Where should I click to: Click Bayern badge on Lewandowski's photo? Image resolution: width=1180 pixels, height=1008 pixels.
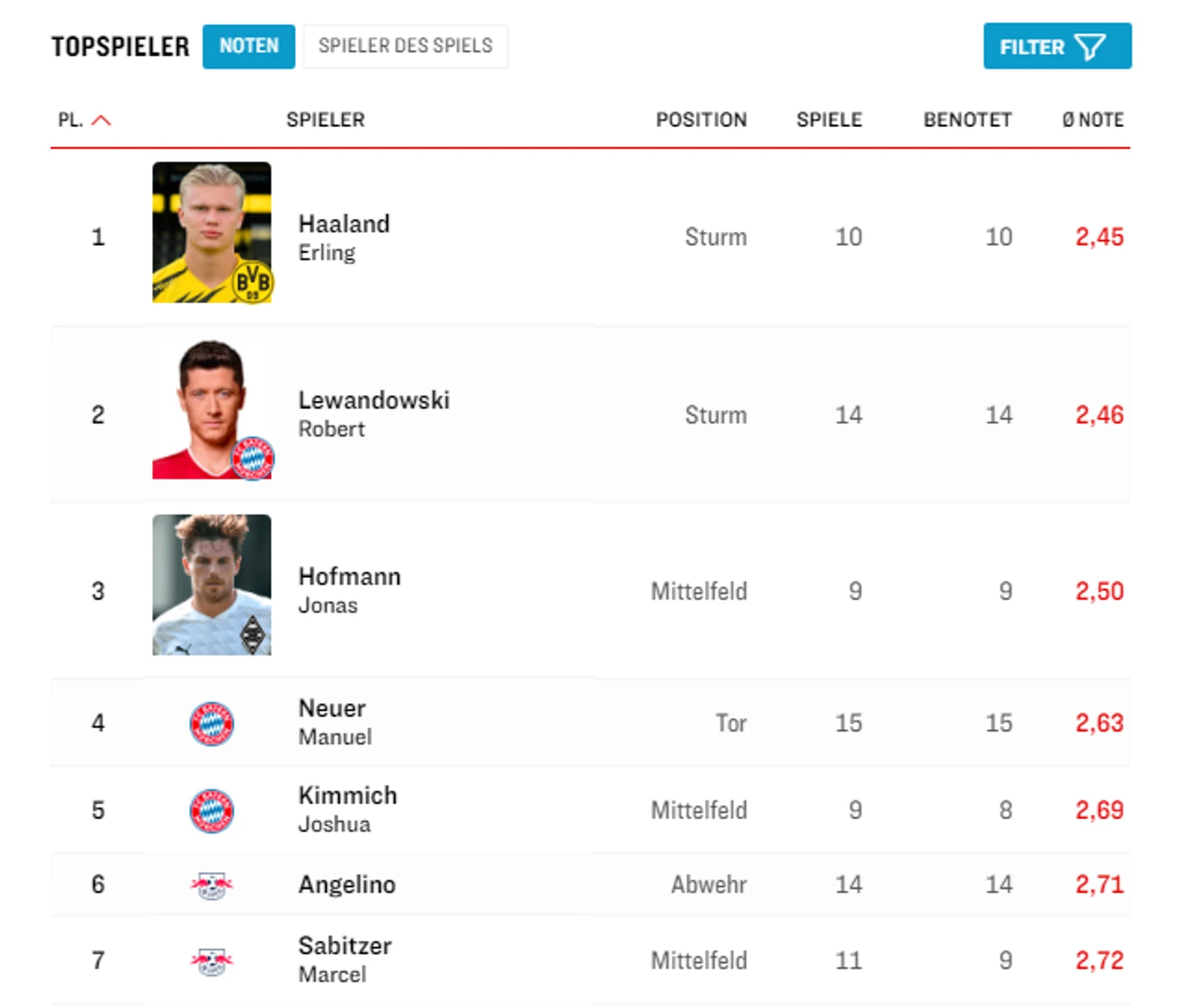[x=253, y=458]
